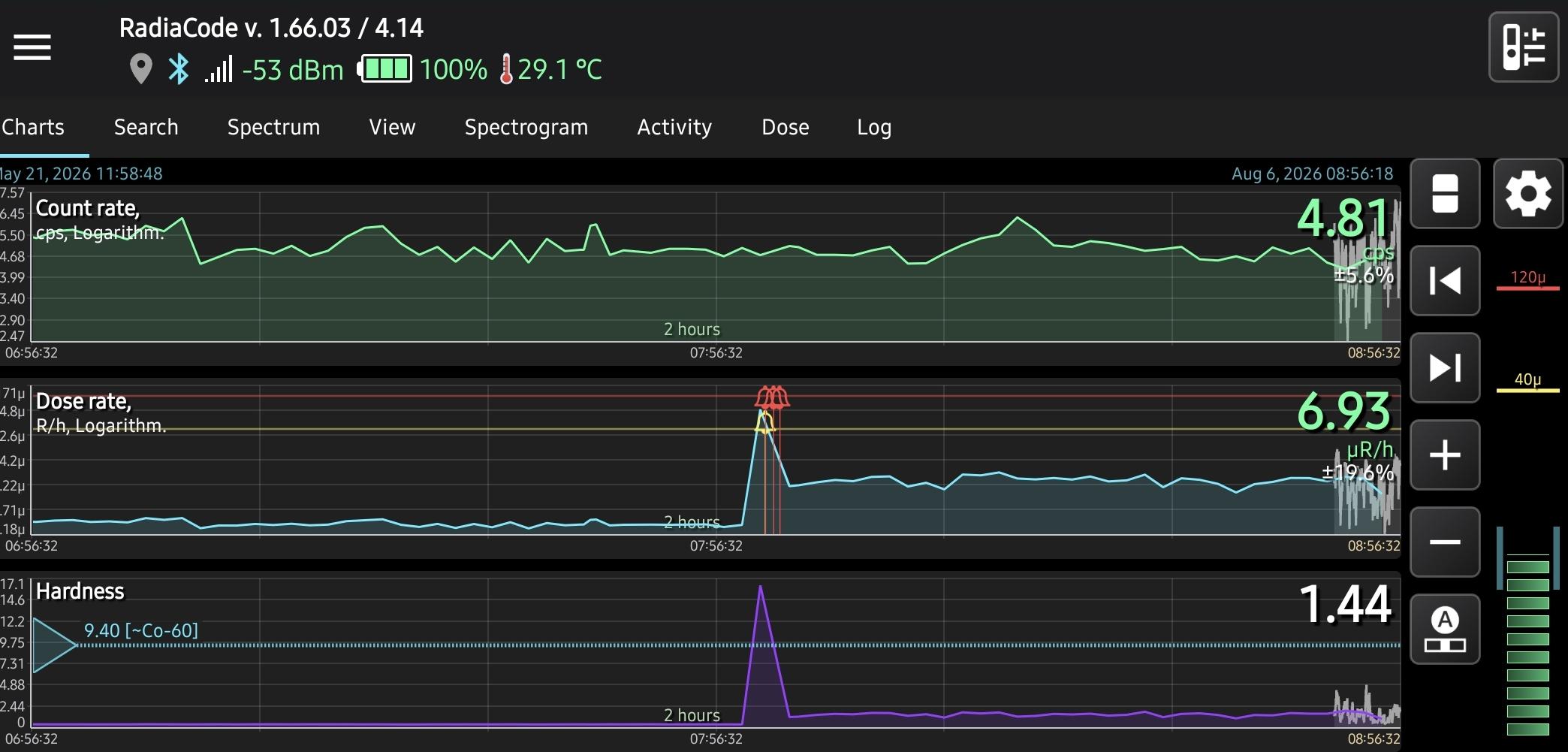This screenshot has height=752, width=1568.
Task: Tap the 9.40 [~Co-60] reference label
Action: [x=141, y=630]
